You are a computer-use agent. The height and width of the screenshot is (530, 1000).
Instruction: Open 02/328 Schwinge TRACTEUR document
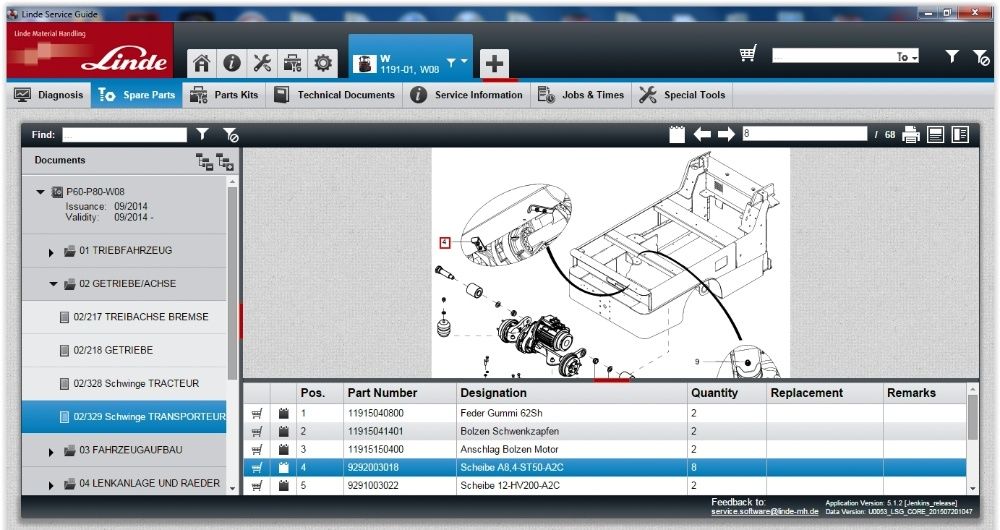tap(124, 383)
